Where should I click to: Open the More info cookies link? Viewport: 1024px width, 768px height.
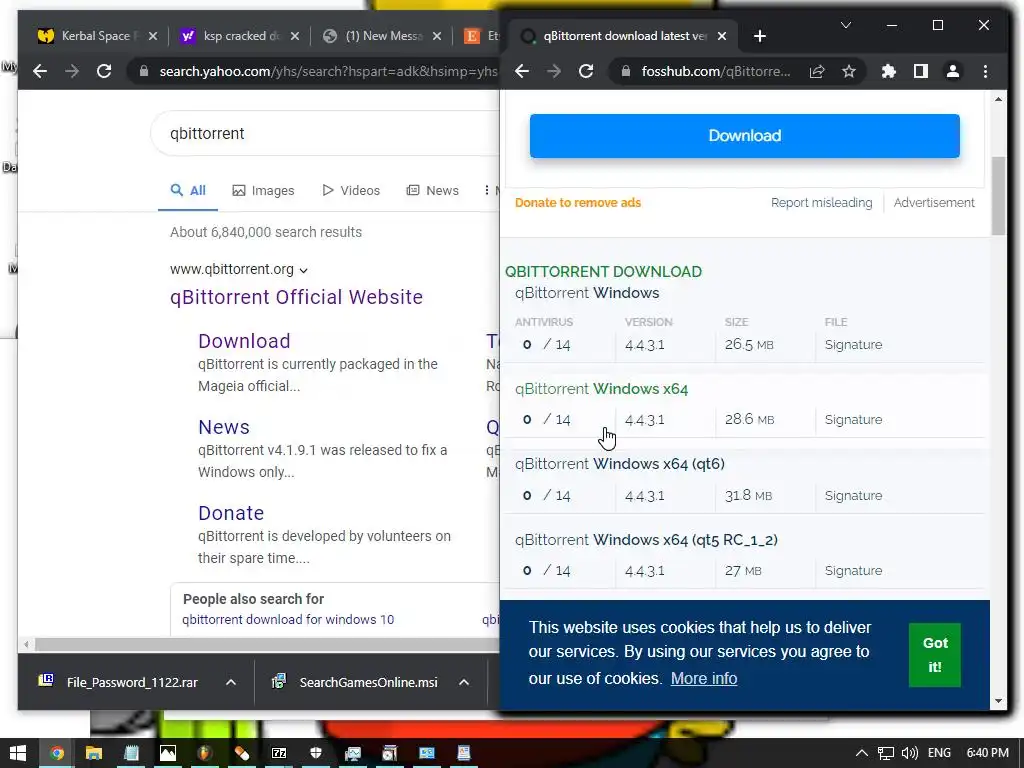(703, 679)
